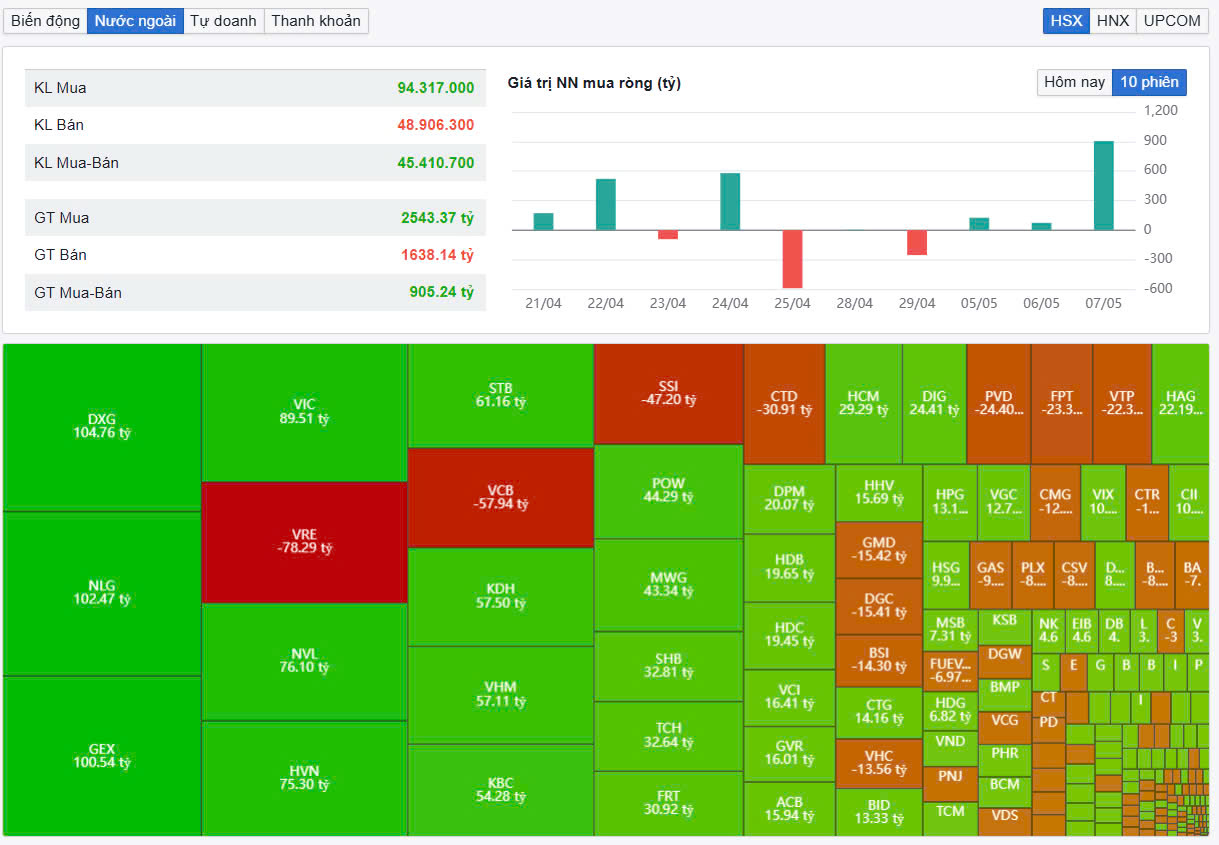Click the 29/04 red chart bar
Viewport: 1219px width, 845px height.
916,242
